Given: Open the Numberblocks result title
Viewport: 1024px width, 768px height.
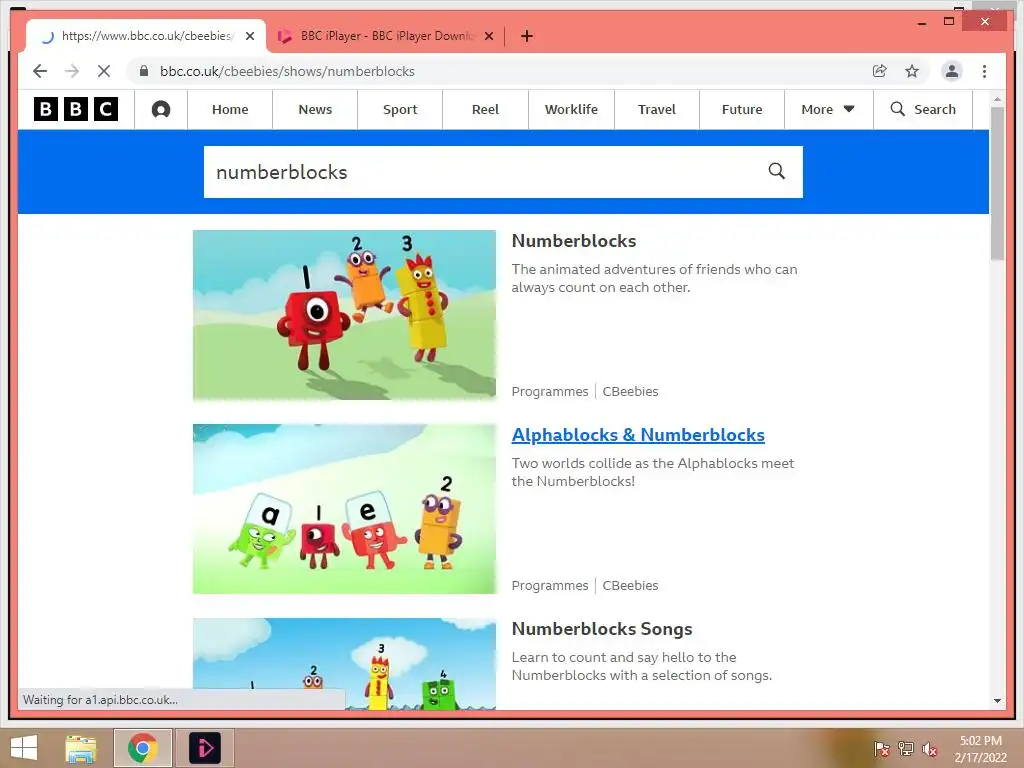Looking at the screenshot, I should [x=573, y=240].
